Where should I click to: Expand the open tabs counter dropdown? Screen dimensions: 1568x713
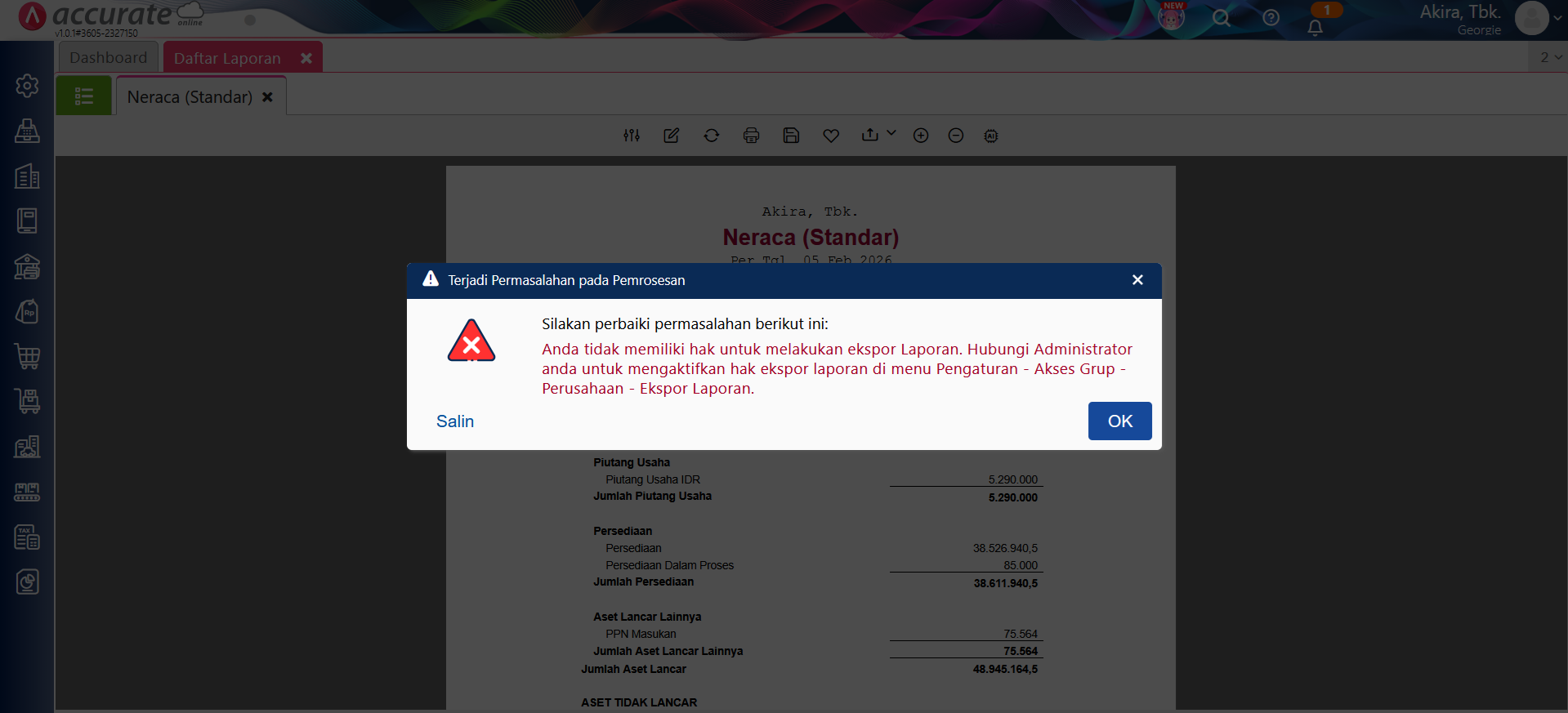click(1550, 57)
